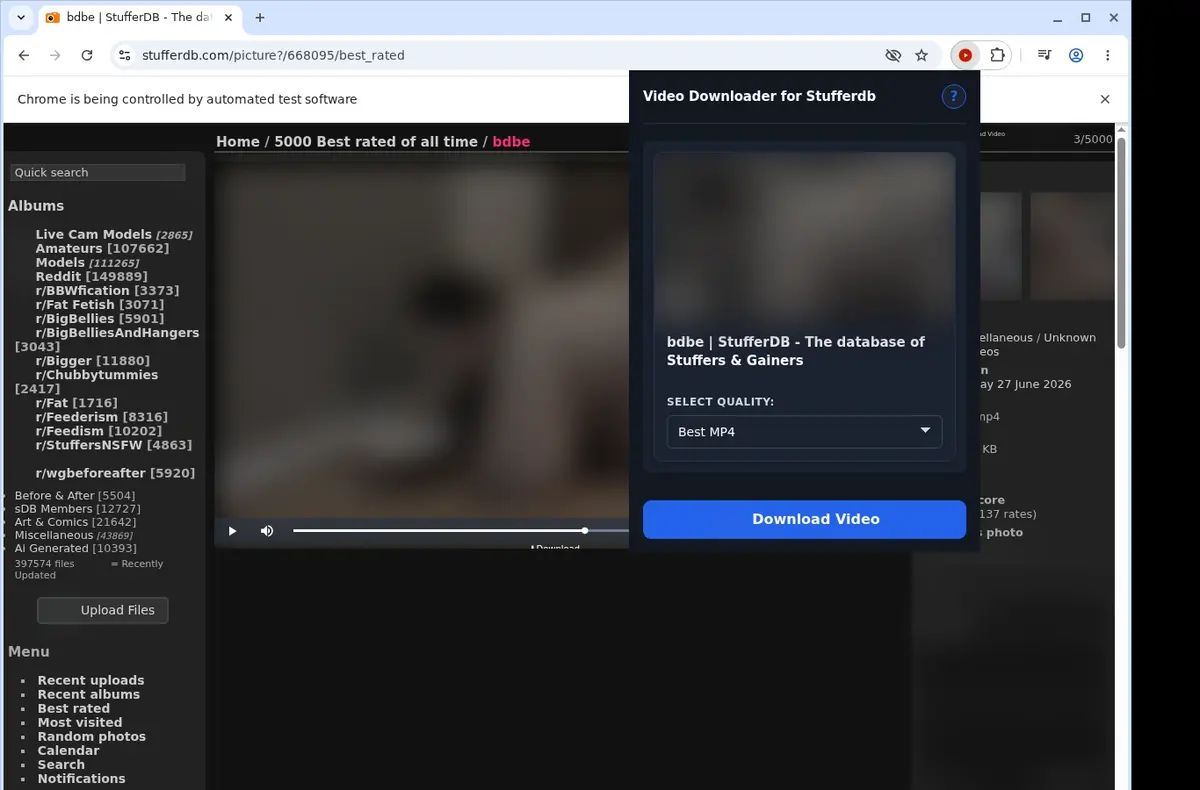Play the video with the play button
The width and height of the screenshot is (1200, 790).
[232, 531]
